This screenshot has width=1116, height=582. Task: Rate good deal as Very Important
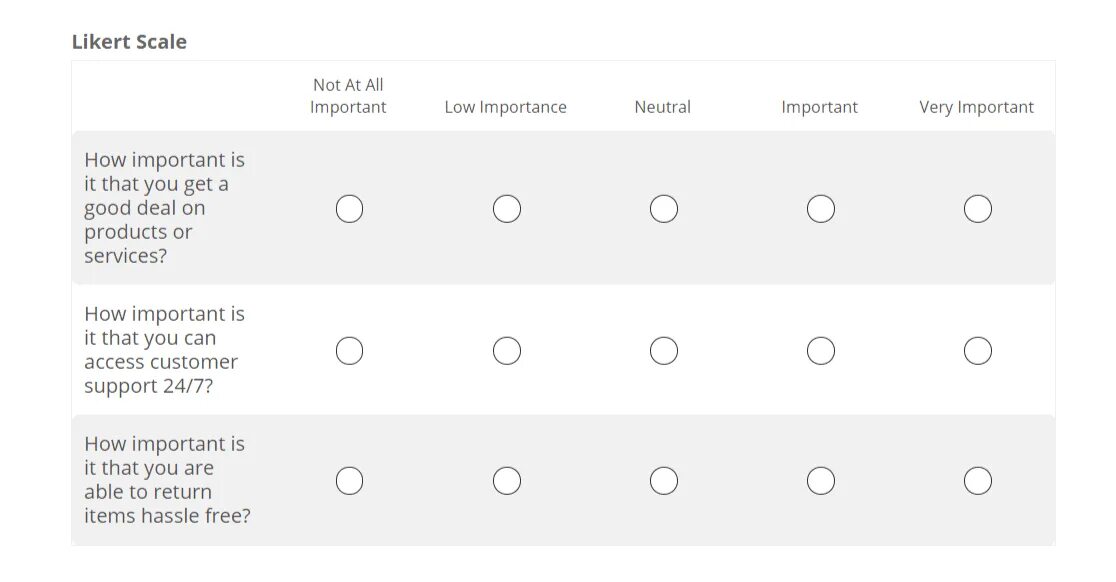pyautogui.click(x=978, y=209)
